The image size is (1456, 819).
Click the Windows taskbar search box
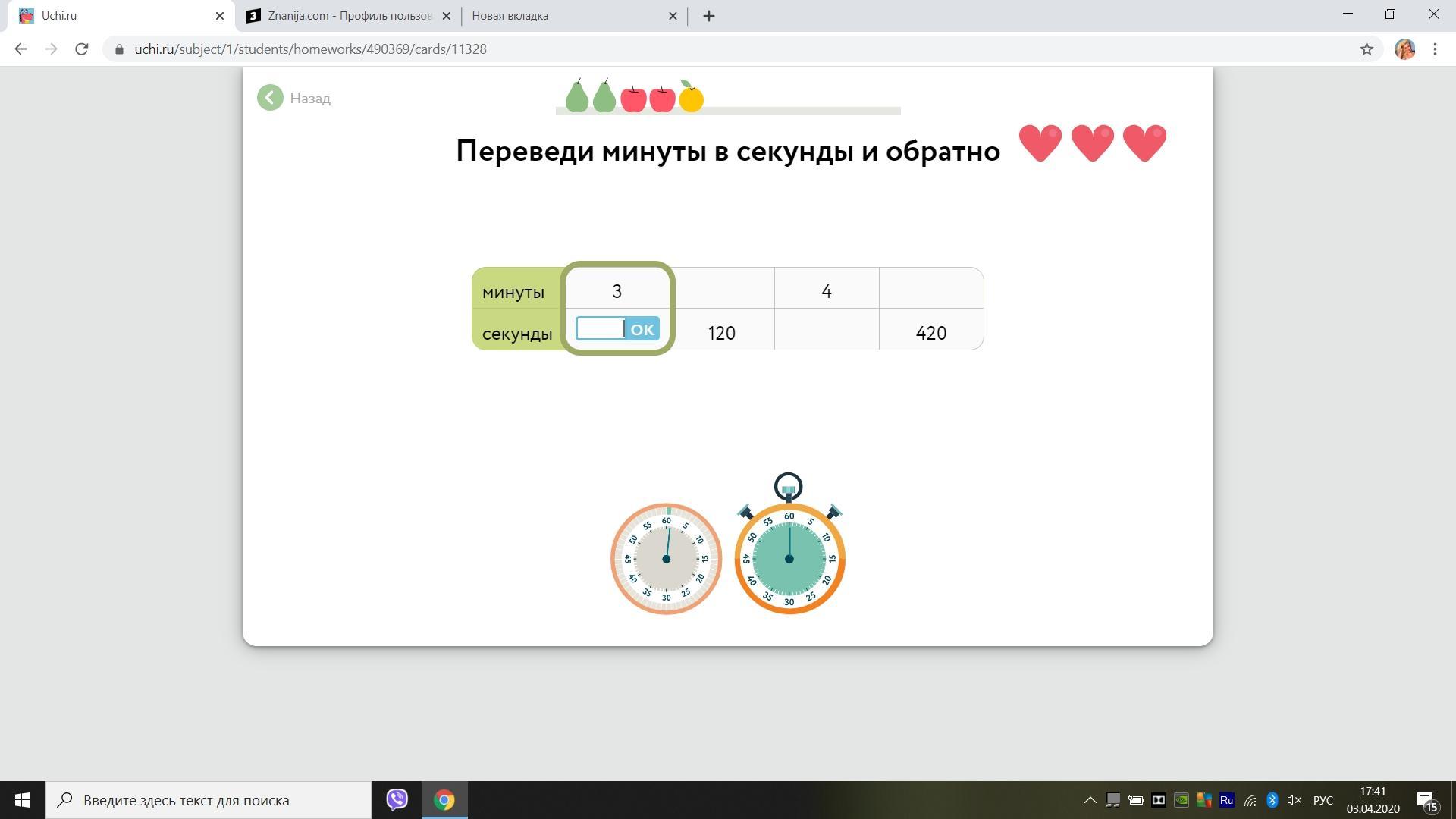click(209, 800)
